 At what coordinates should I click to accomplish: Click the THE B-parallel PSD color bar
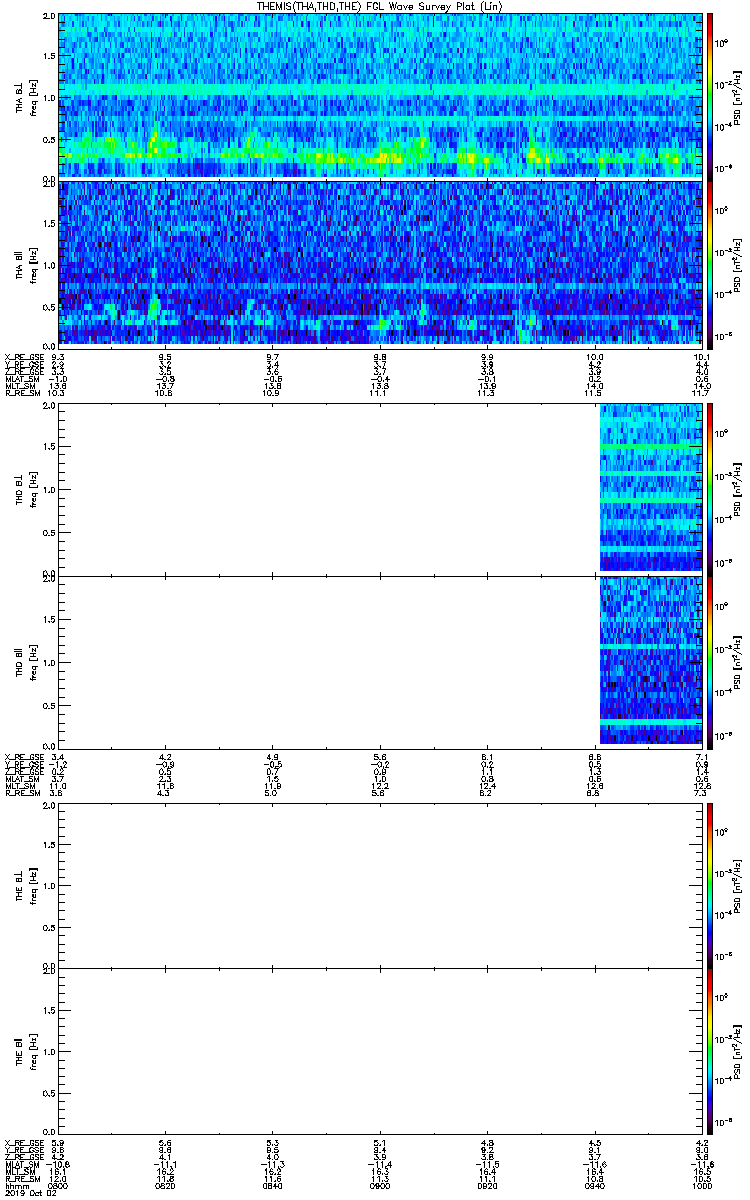pyautogui.click(x=711, y=1051)
